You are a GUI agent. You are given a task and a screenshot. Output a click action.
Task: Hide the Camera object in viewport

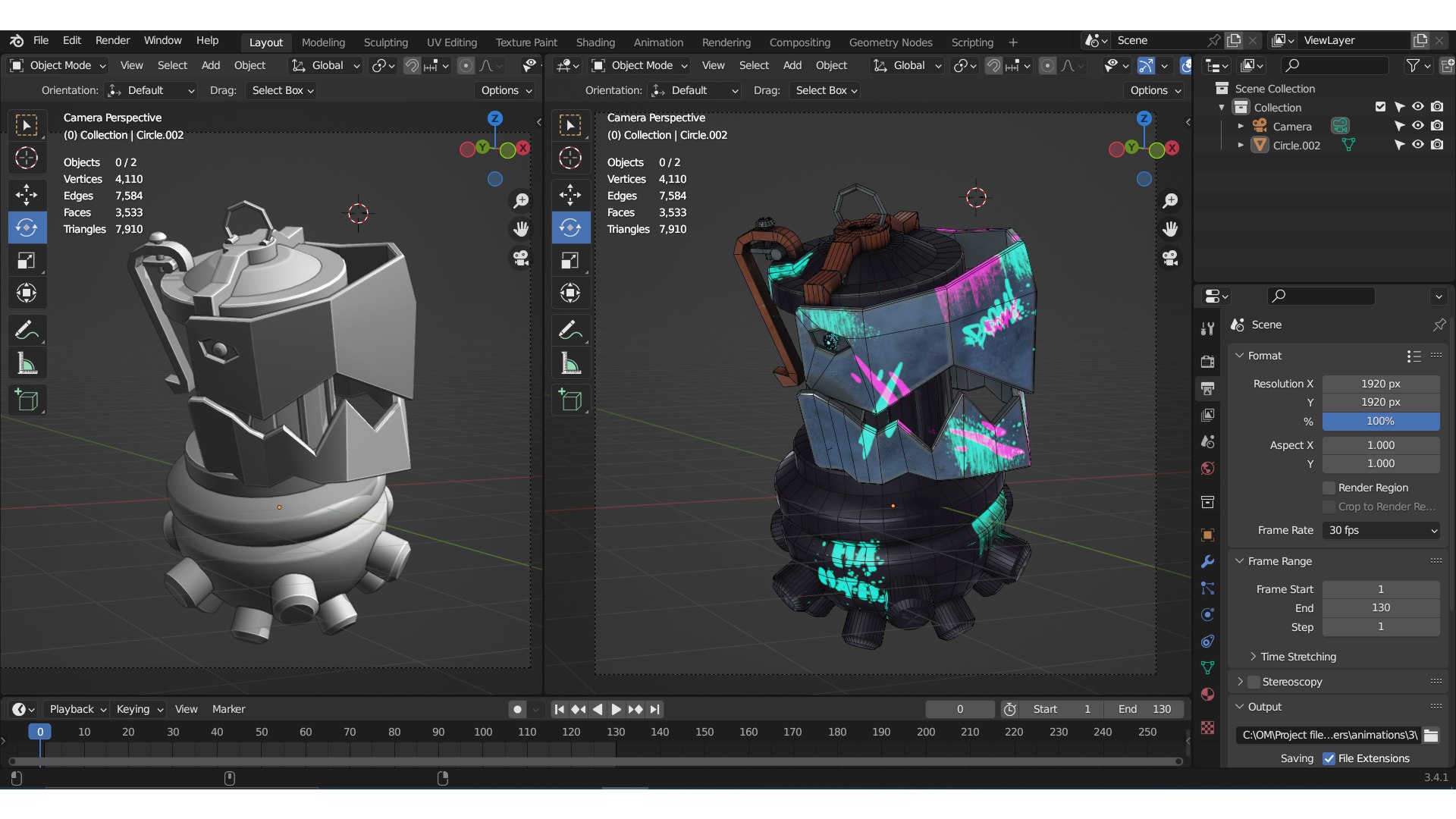pyautogui.click(x=1417, y=126)
